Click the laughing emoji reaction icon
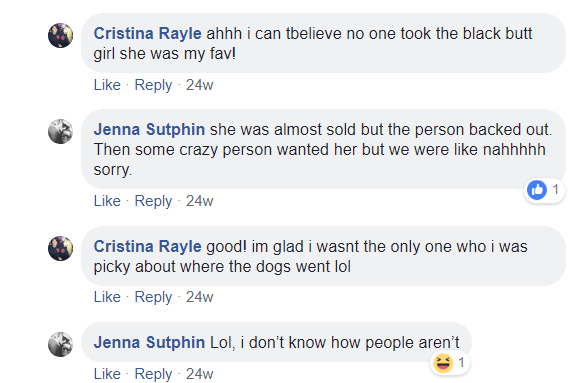Viewport: 577px width, 383px height. (443, 363)
